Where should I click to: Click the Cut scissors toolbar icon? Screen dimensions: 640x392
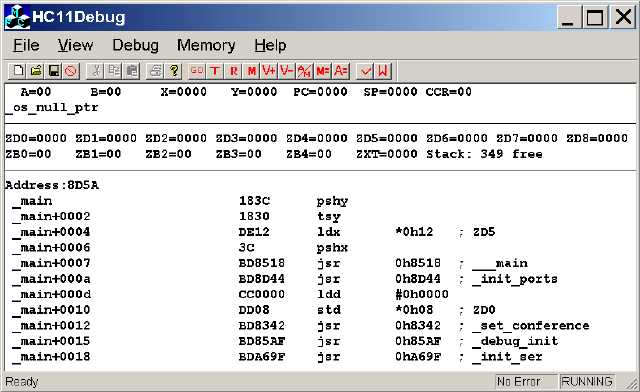click(96, 71)
